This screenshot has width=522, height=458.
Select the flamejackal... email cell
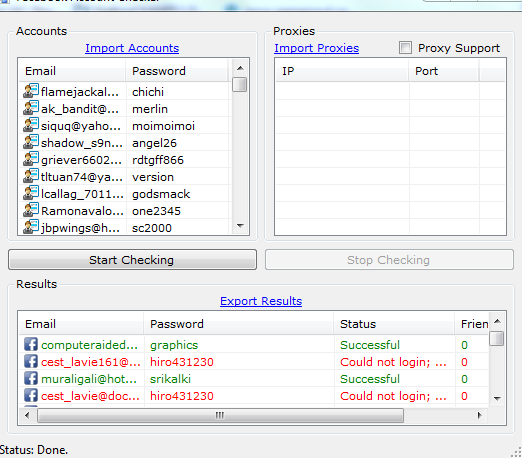coord(80,92)
